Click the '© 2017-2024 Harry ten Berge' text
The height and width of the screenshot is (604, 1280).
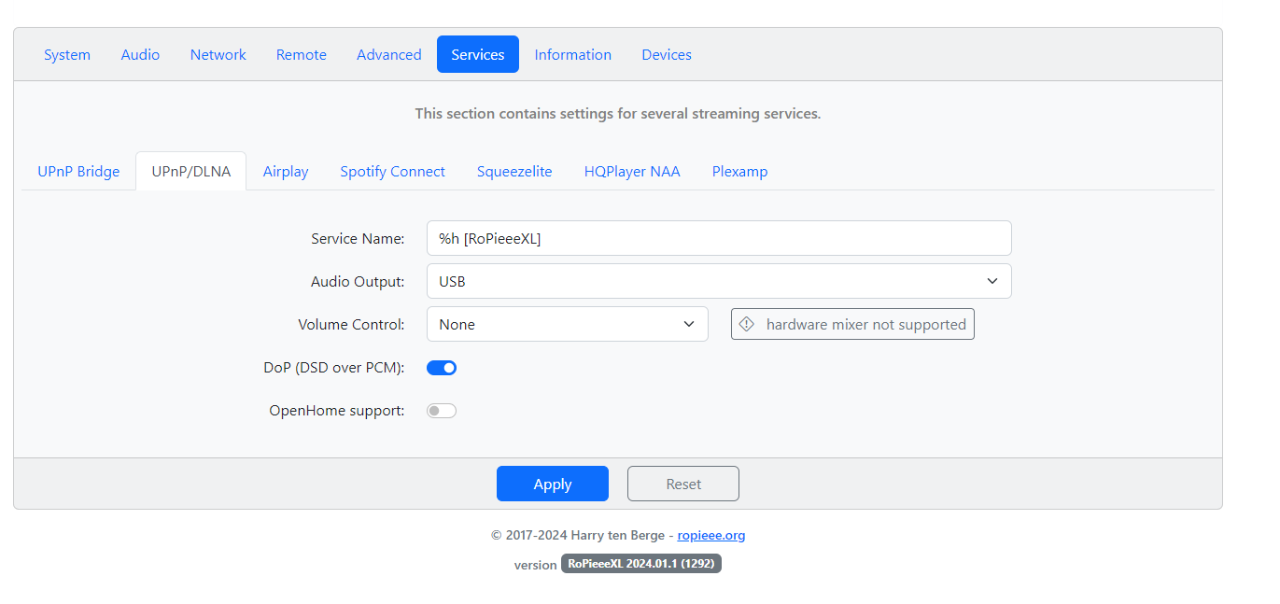point(577,535)
